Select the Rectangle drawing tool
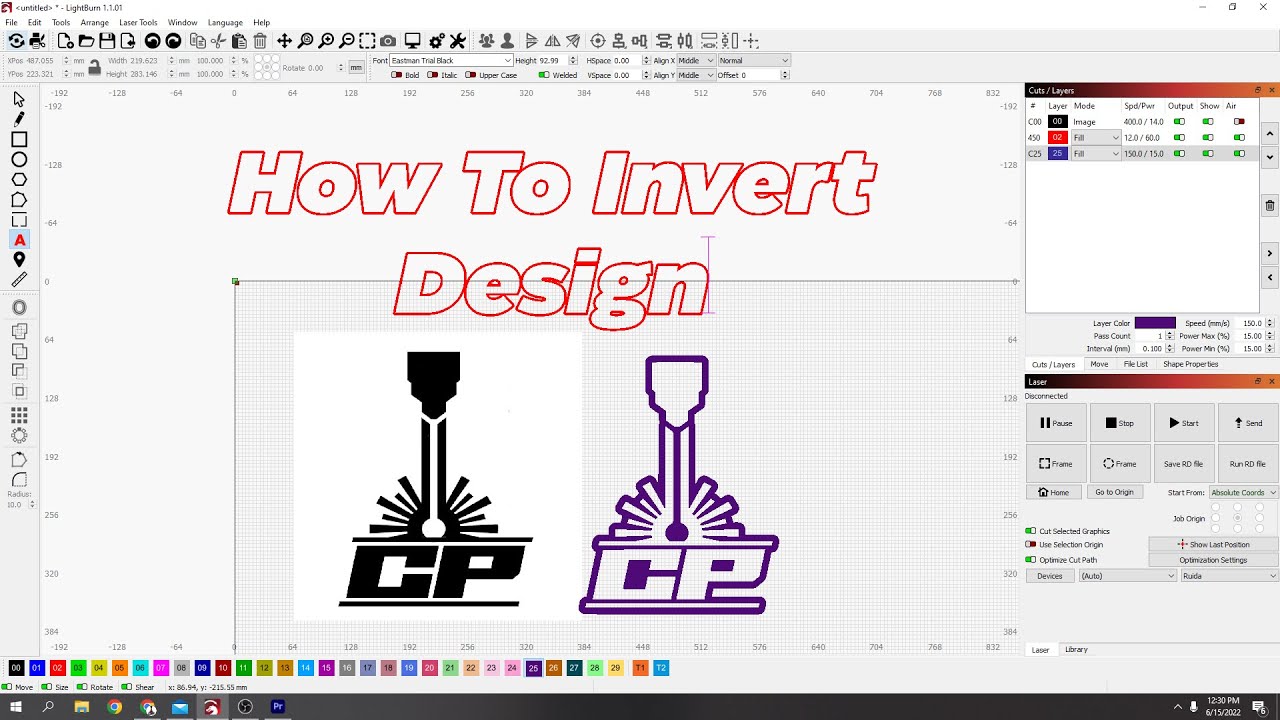 click(x=19, y=139)
